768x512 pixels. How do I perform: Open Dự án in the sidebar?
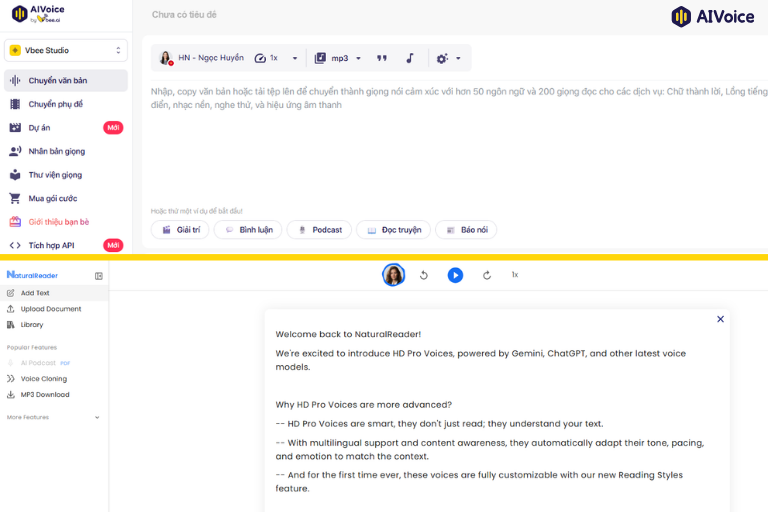point(66,127)
